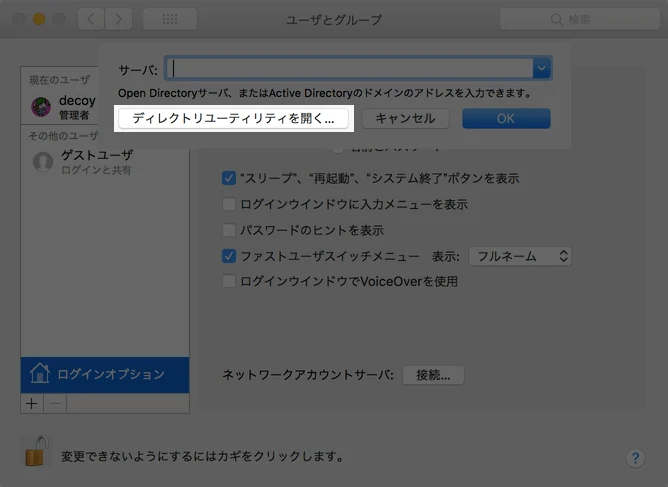Click 現在のユーザ section header
Image resolution: width=668 pixels, height=487 pixels.
click(x=60, y=80)
